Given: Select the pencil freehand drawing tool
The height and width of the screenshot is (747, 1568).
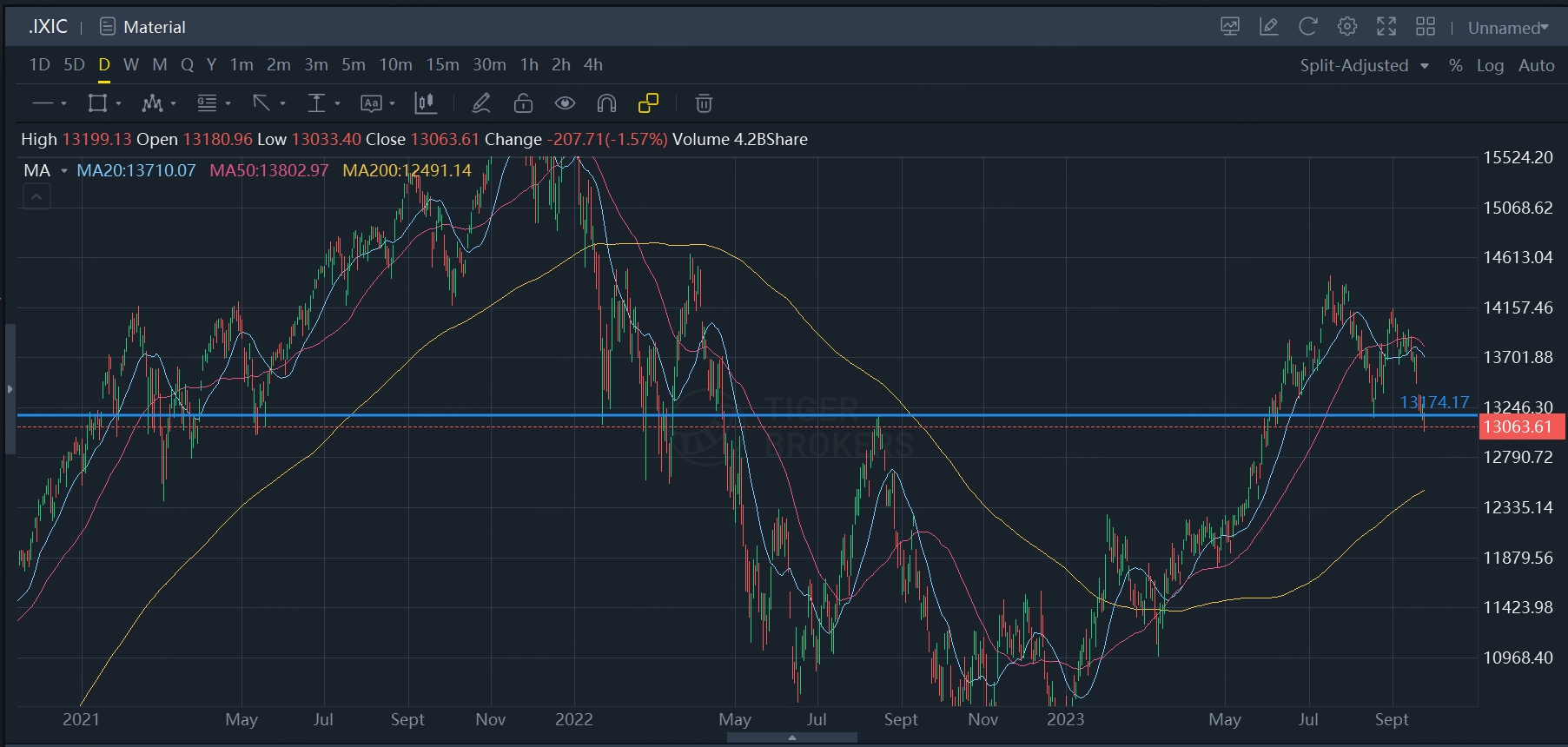Looking at the screenshot, I should point(481,104).
